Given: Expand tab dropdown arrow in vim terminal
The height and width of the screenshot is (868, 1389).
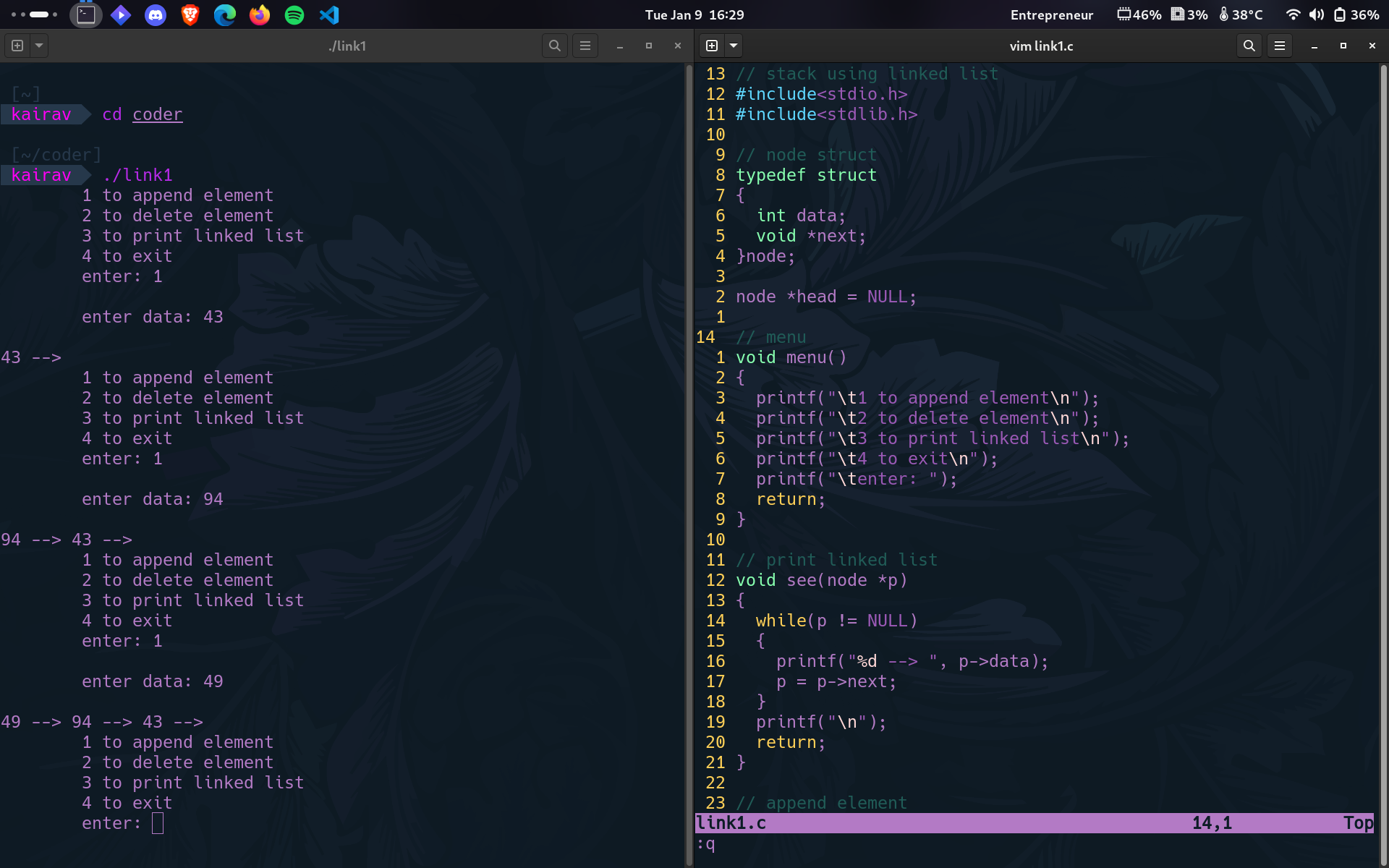Looking at the screenshot, I should (x=734, y=46).
